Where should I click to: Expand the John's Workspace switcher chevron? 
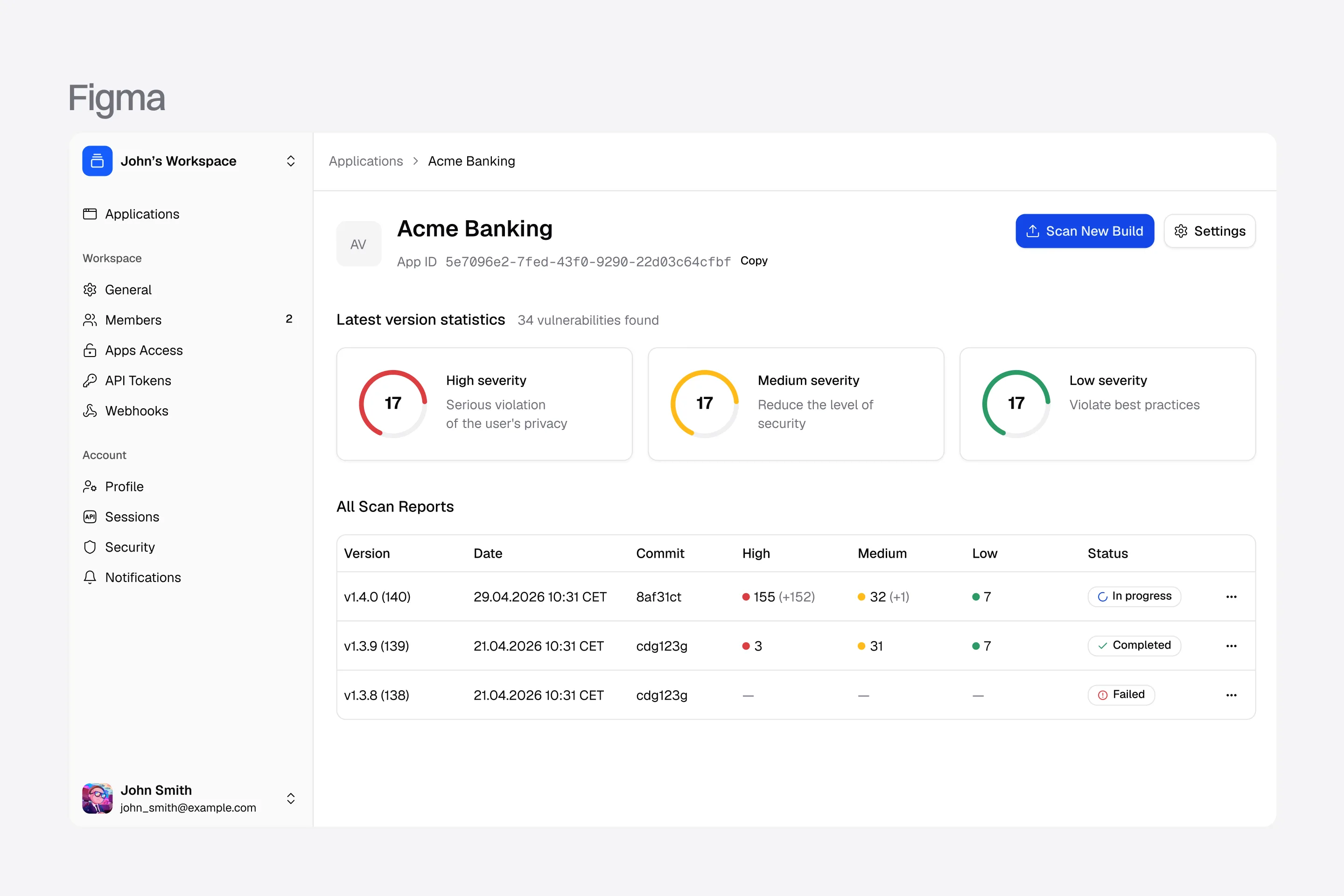click(x=291, y=161)
